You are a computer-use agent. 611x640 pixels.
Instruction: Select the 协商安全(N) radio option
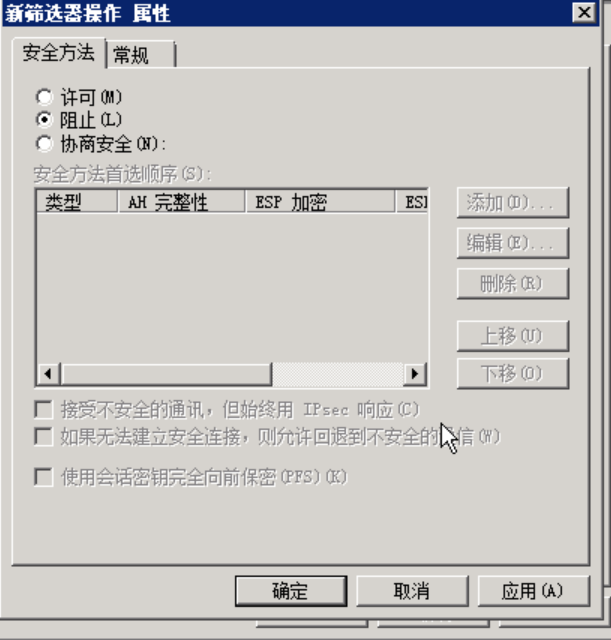[x=44, y=144]
